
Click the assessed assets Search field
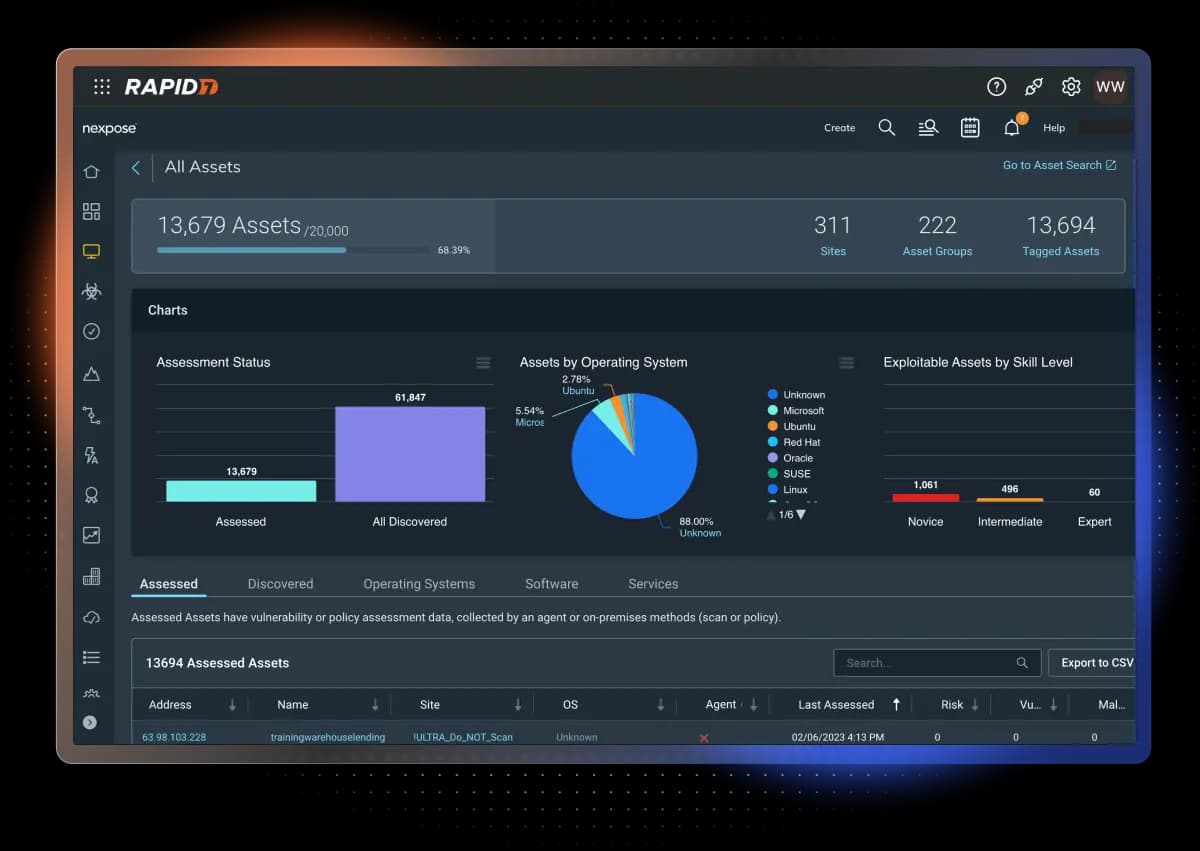[937, 663]
